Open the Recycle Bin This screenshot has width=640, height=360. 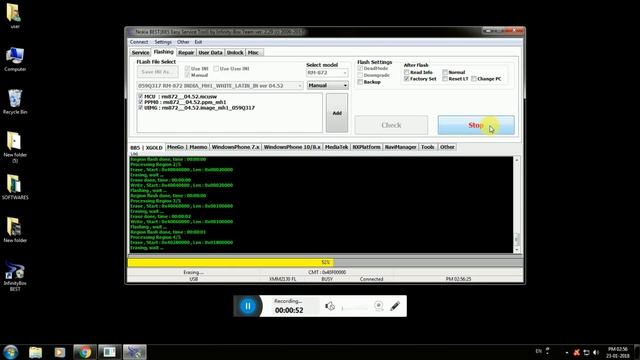[x=15, y=102]
